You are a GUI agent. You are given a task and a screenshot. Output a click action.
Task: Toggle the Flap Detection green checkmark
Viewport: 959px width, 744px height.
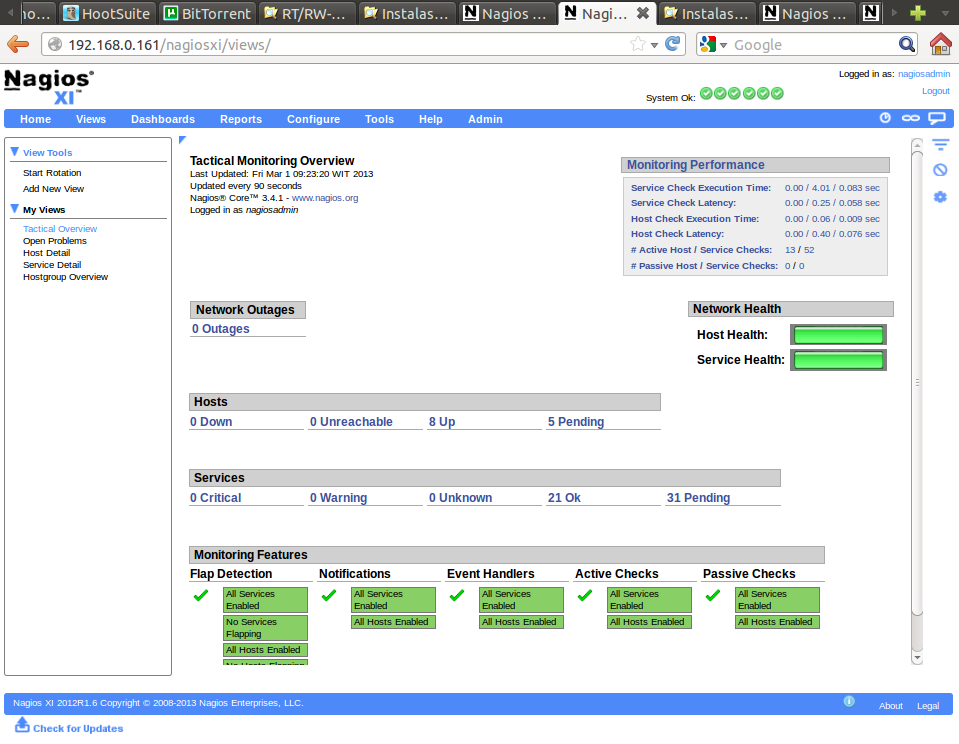click(x=201, y=596)
